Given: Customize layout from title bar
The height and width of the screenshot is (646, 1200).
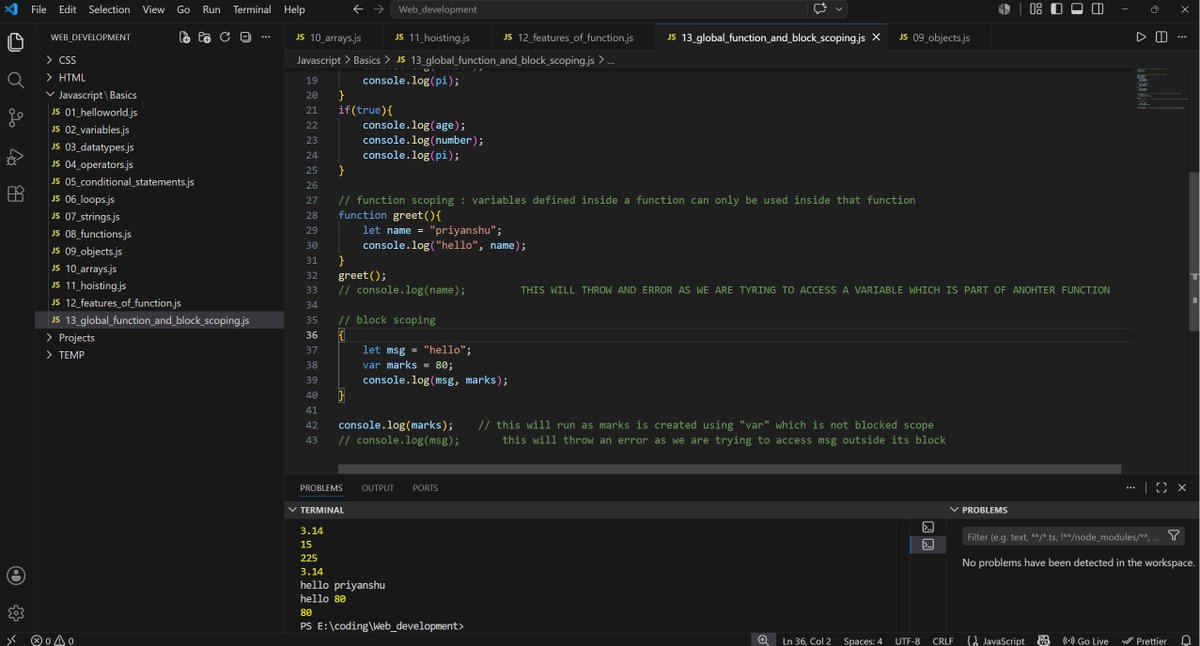Looking at the screenshot, I should [x=1035, y=9].
